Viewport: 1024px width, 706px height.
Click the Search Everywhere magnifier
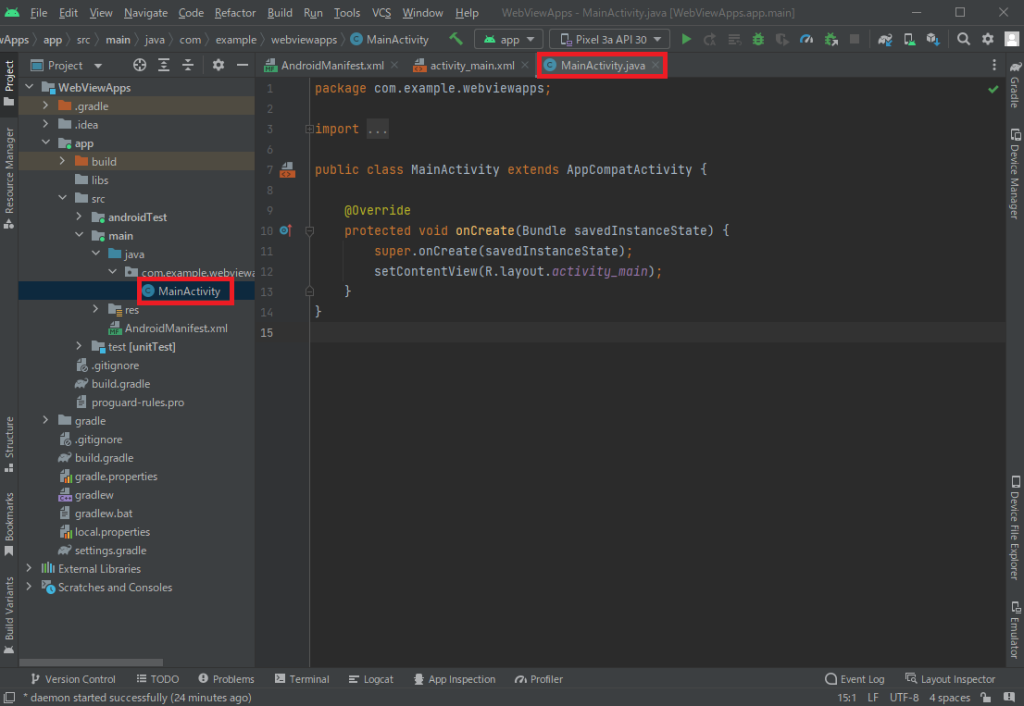pyautogui.click(x=962, y=39)
